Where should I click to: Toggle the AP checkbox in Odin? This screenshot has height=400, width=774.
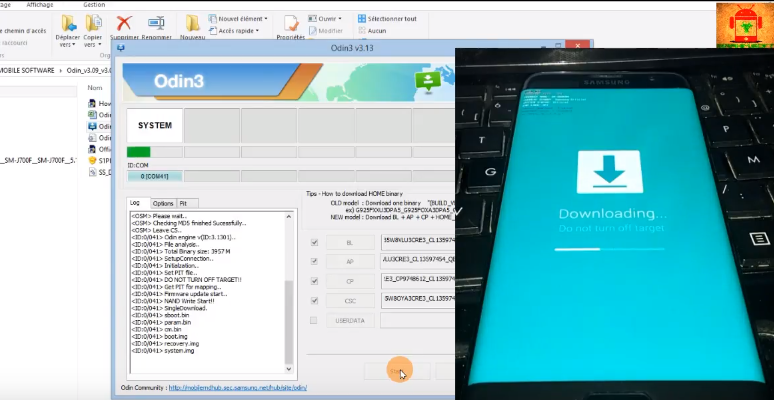pyautogui.click(x=314, y=261)
